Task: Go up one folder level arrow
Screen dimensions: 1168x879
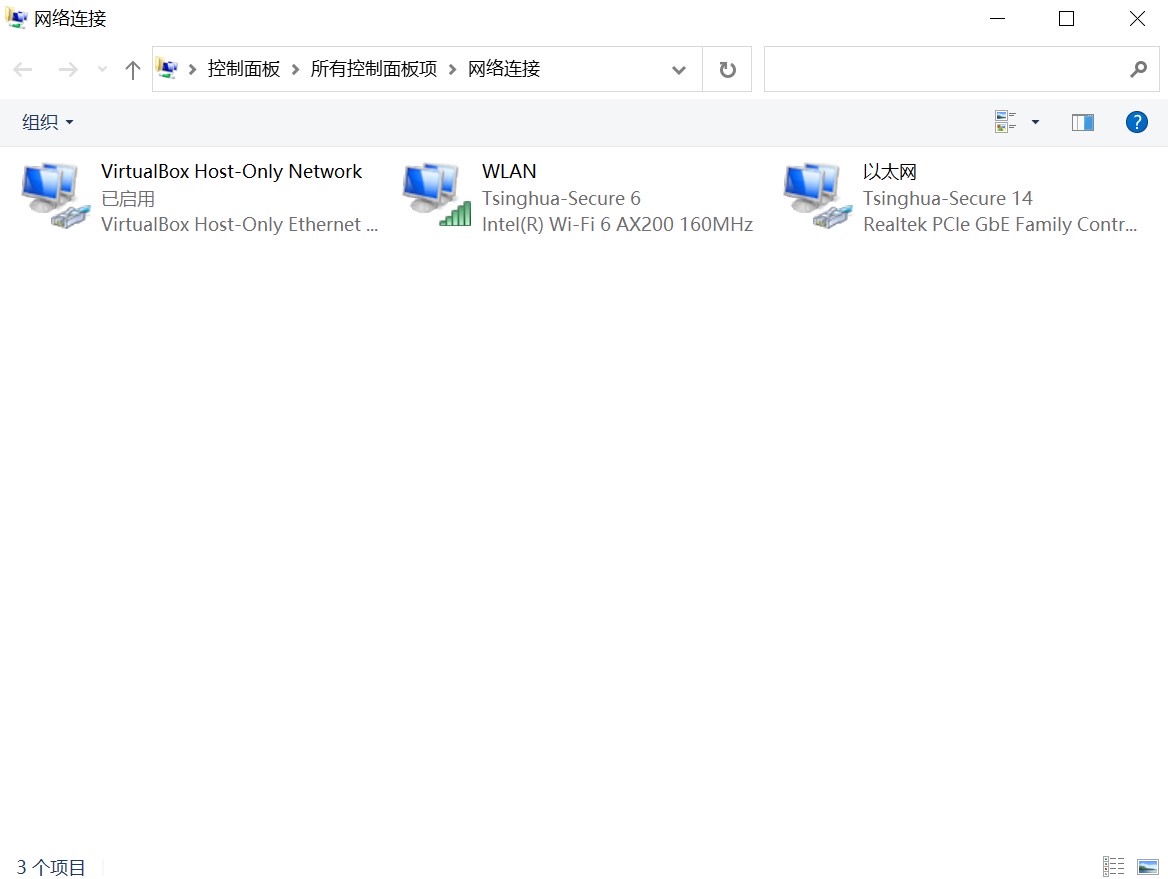Action: pyautogui.click(x=132, y=69)
